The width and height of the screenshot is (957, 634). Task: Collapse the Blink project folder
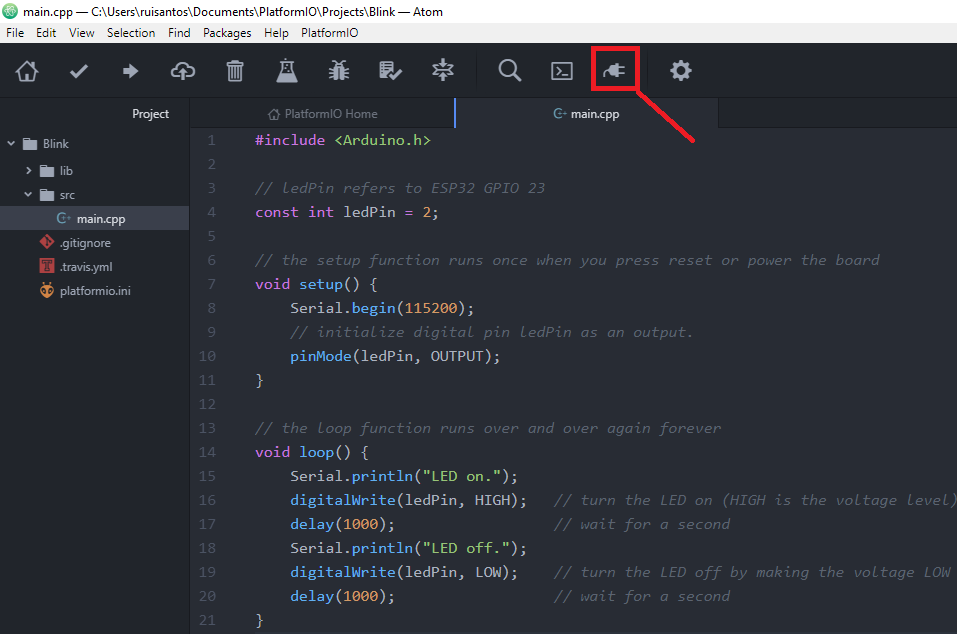pos(12,144)
